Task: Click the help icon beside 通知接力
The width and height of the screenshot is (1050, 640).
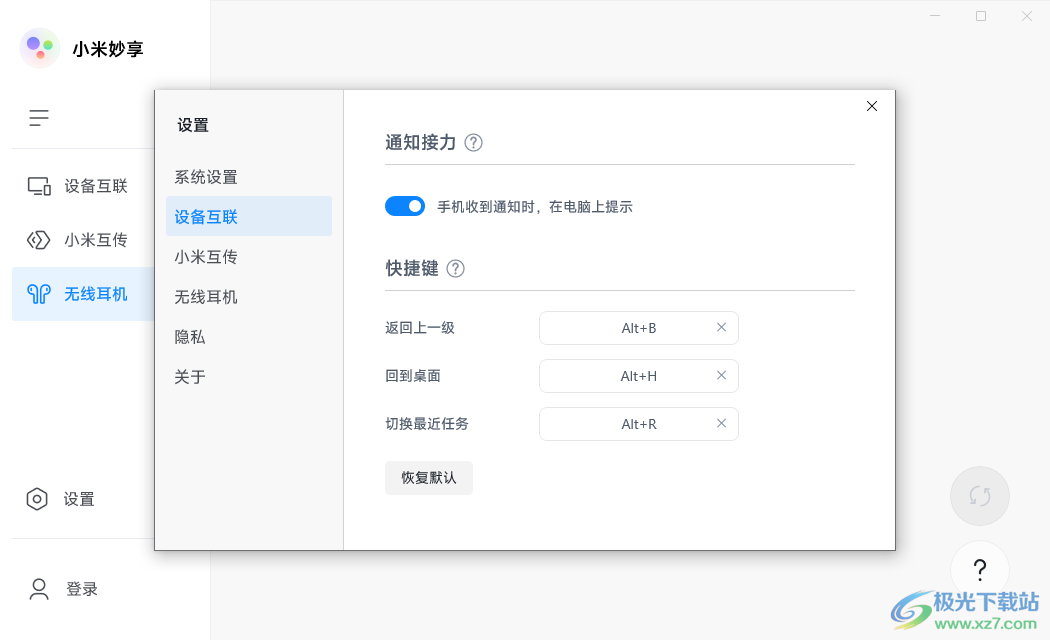Action: [473, 143]
